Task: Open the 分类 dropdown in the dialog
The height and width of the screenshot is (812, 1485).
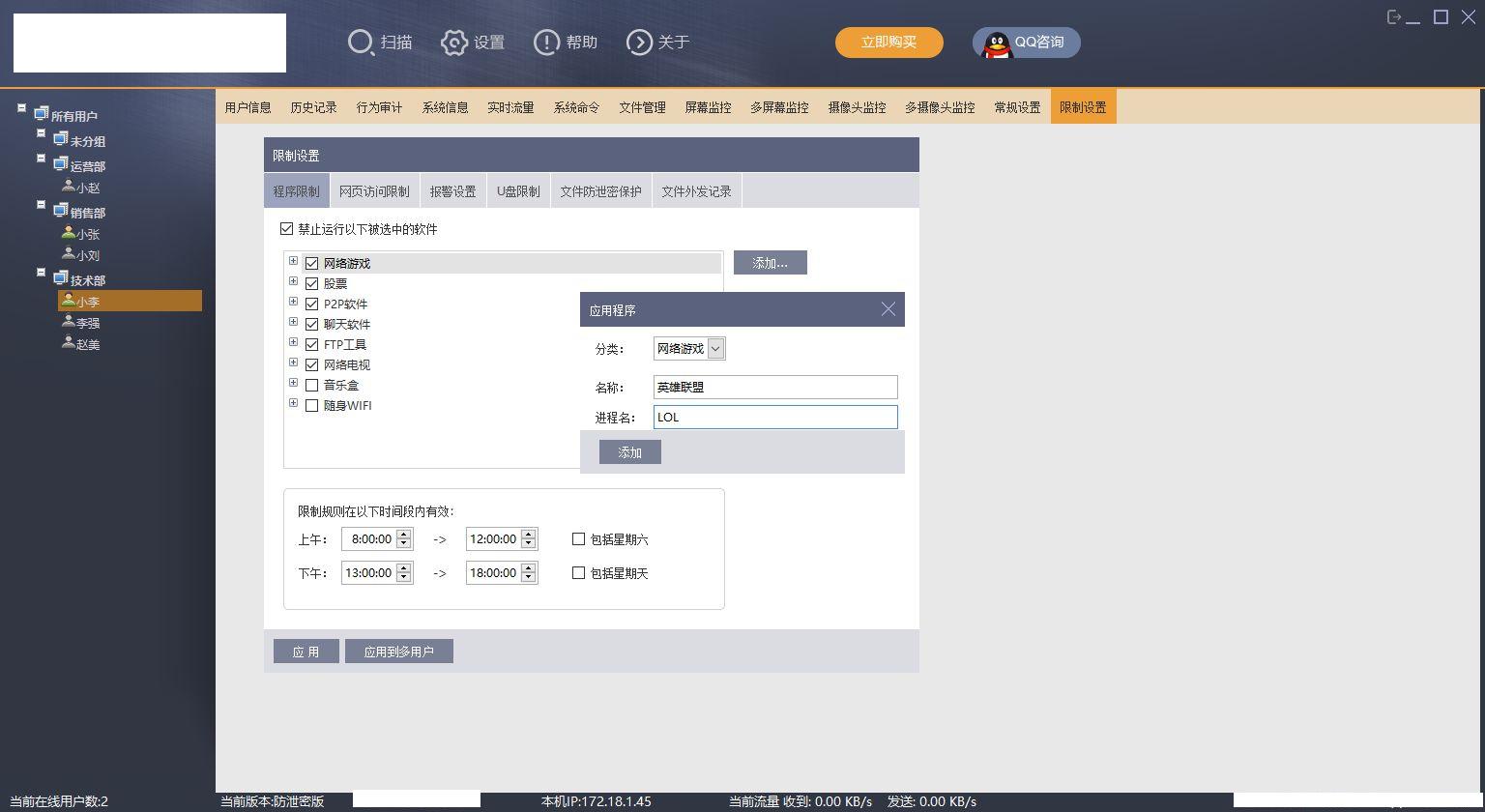Action: (x=715, y=348)
